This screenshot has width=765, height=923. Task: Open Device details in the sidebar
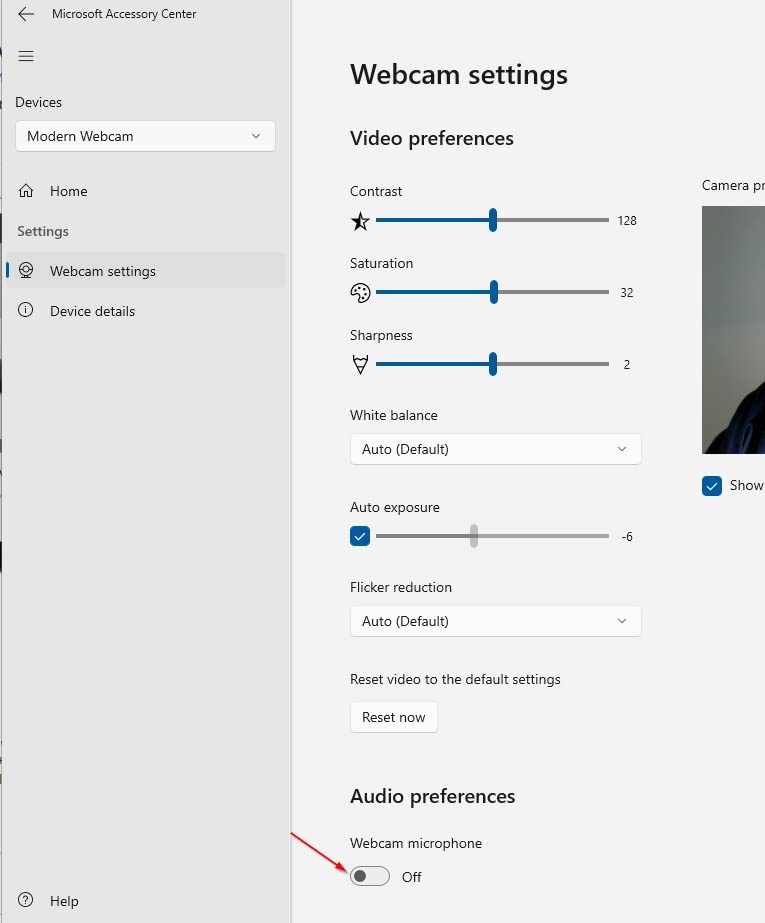point(145,311)
